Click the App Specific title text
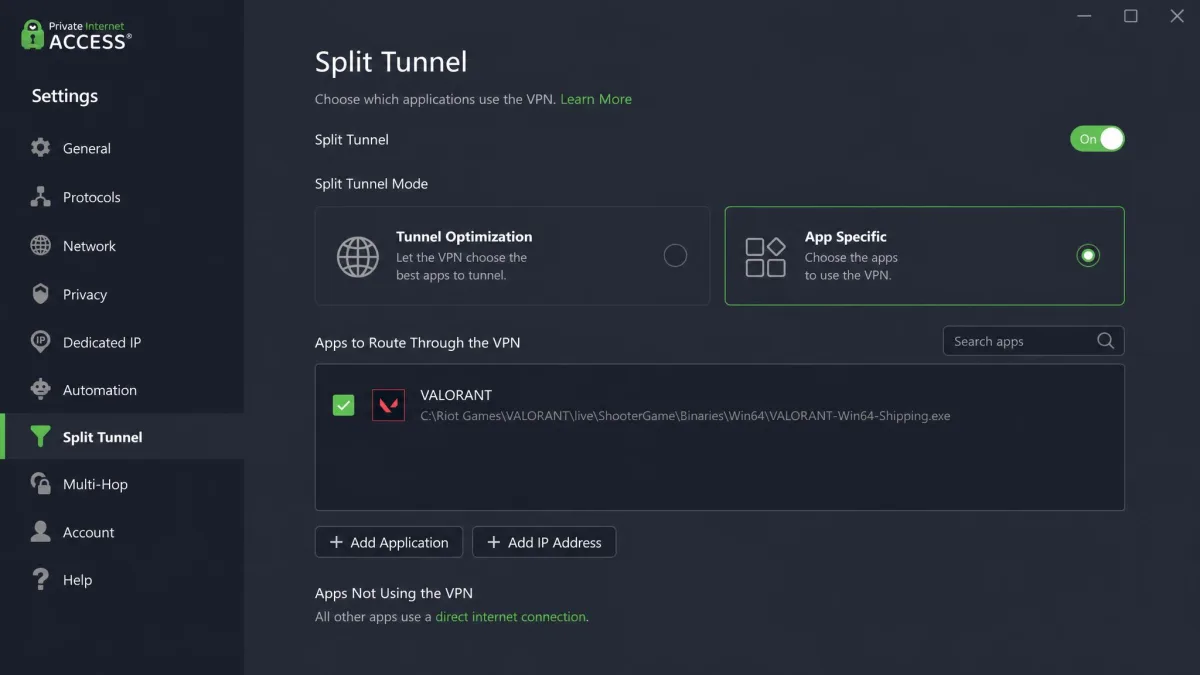This screenshot has width=1200, height=675. 846,237
